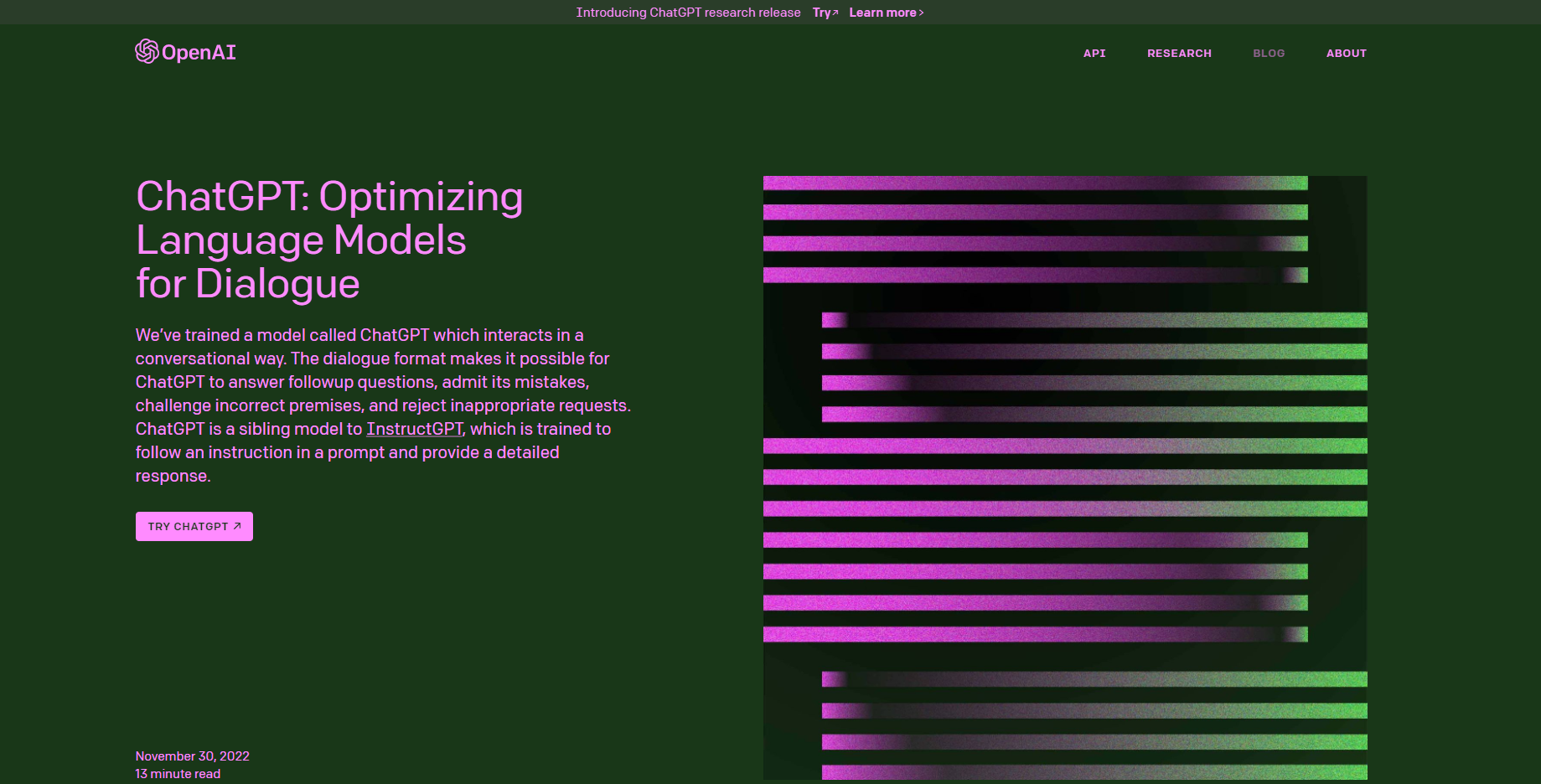Click the OpenAI wordmark text

[199, 53]
